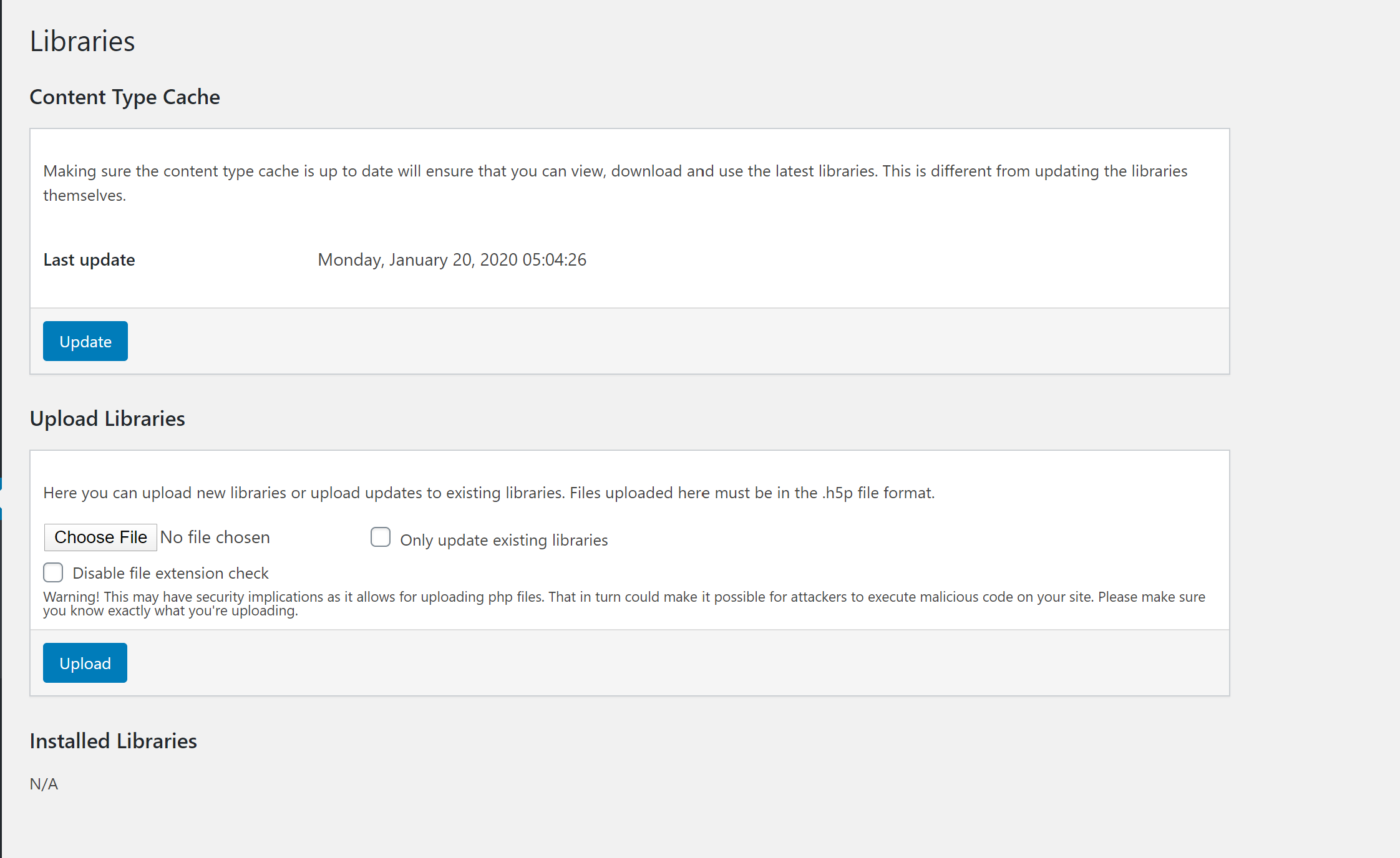Screen dimensions: 1400x858
Task: Click the 'Only update existing libraries' label text
Action: click(504, 540)
